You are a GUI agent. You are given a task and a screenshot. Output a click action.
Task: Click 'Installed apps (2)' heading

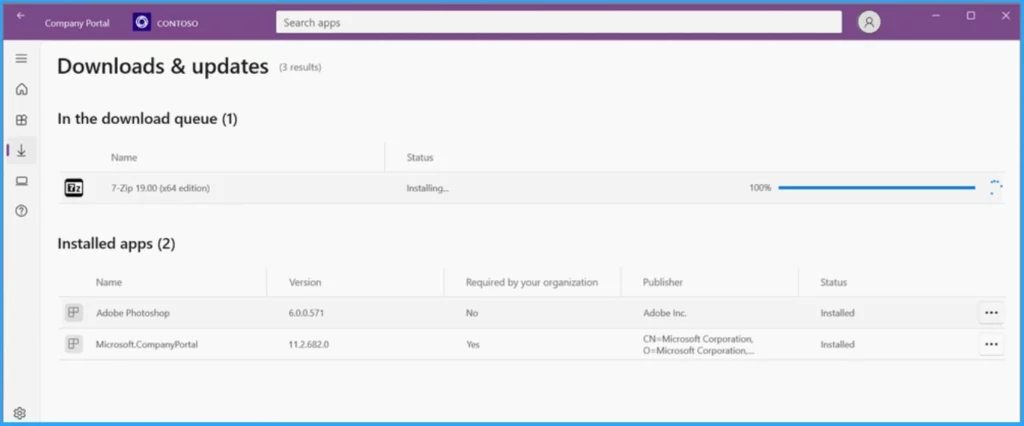(x=116, y=244)
